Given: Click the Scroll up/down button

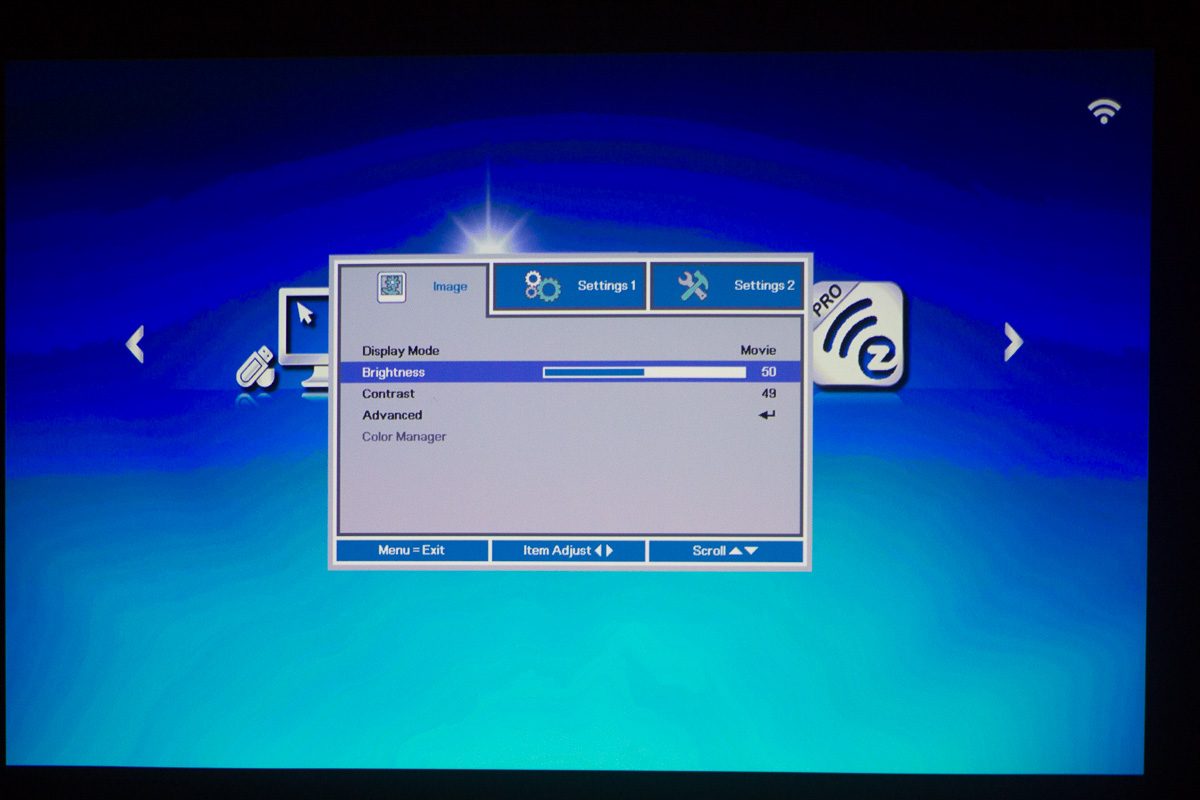Looking at the screenshot, I should pos(725,551).
